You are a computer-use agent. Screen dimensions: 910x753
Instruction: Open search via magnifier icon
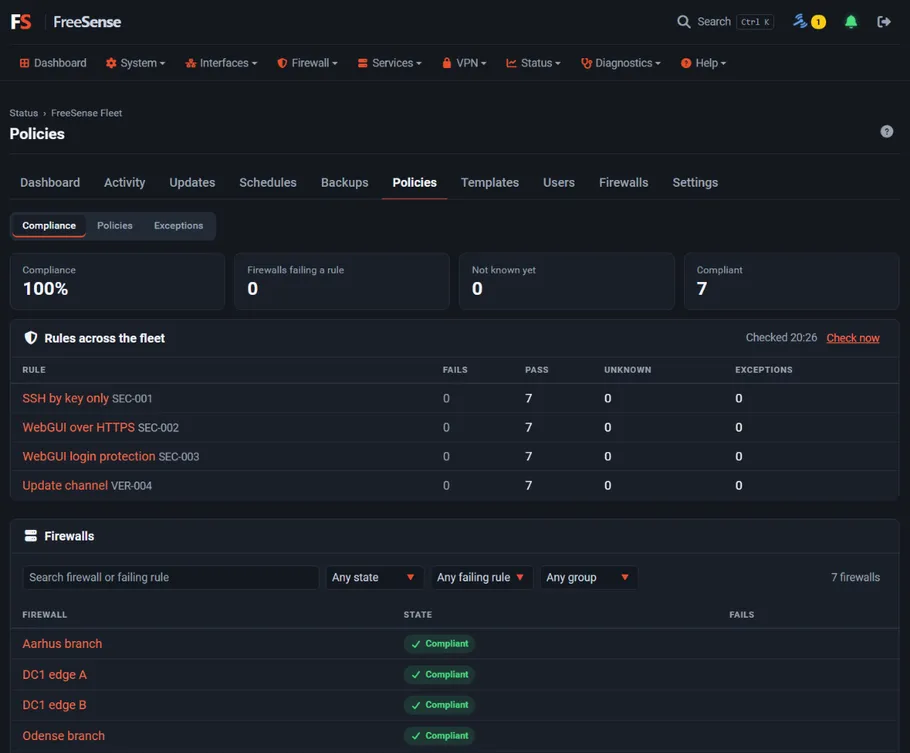pyautogui.click(x=684, y=22)
